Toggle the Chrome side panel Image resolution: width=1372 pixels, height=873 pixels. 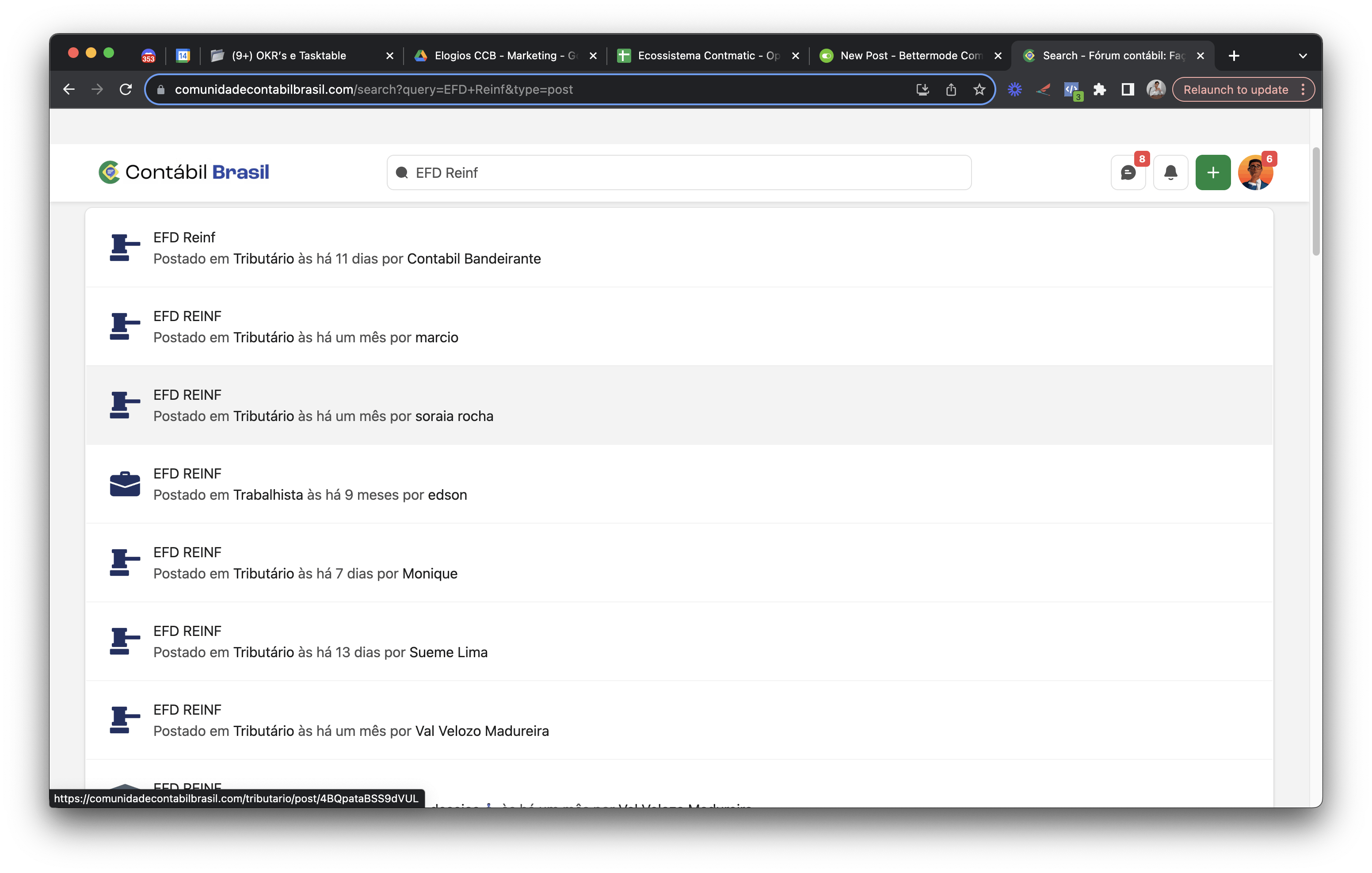pos(1128,89)
